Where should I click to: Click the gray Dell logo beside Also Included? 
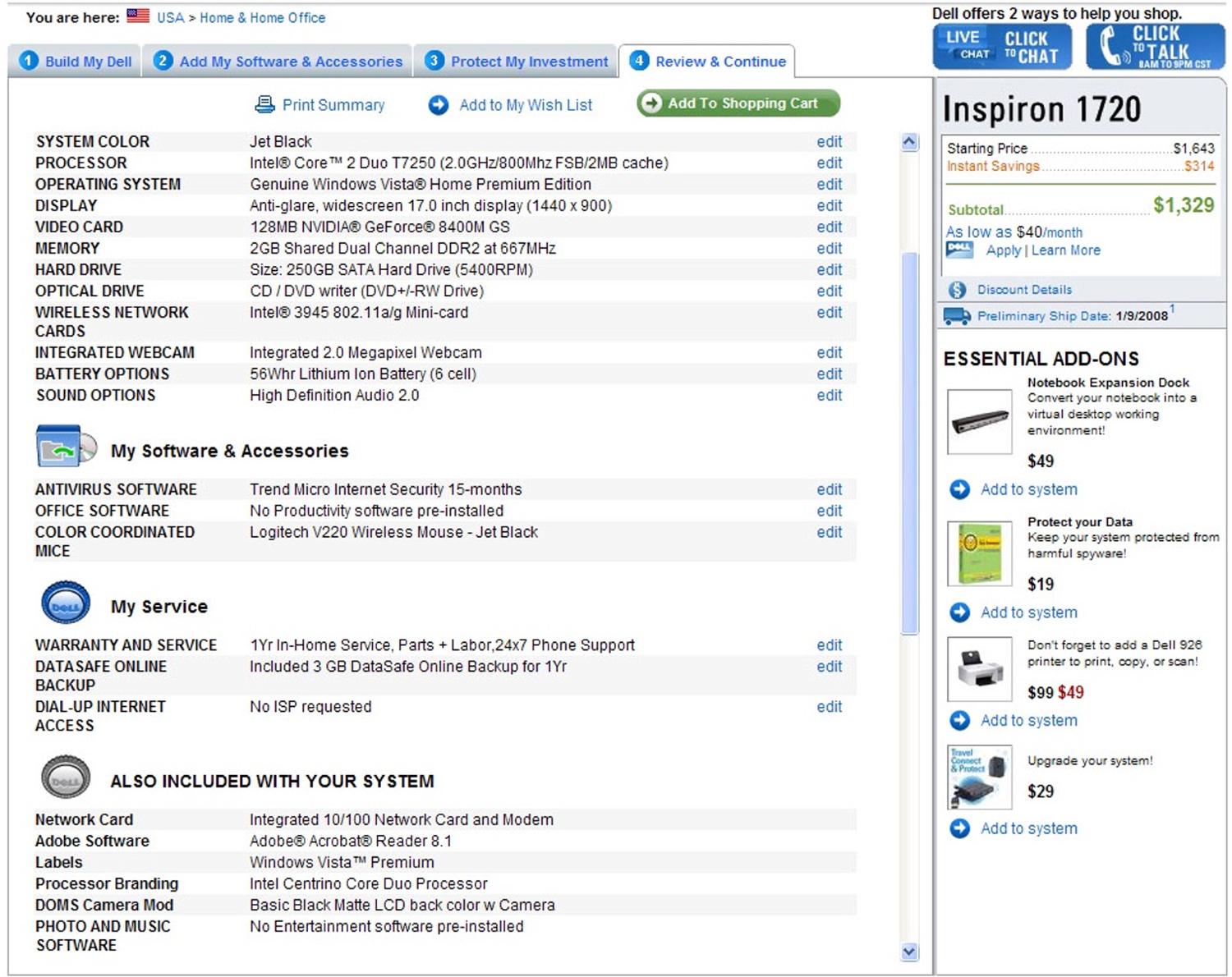pos(66,777)
